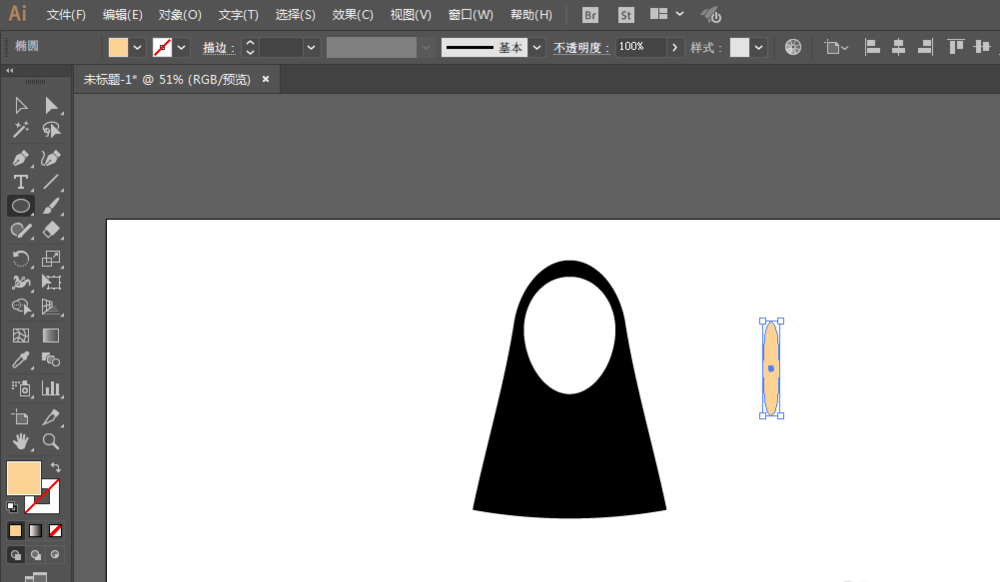Viewport: 1000px width, 582px height.
Task: Enable Draw Behind mode
Action: (x=35, y=555)
